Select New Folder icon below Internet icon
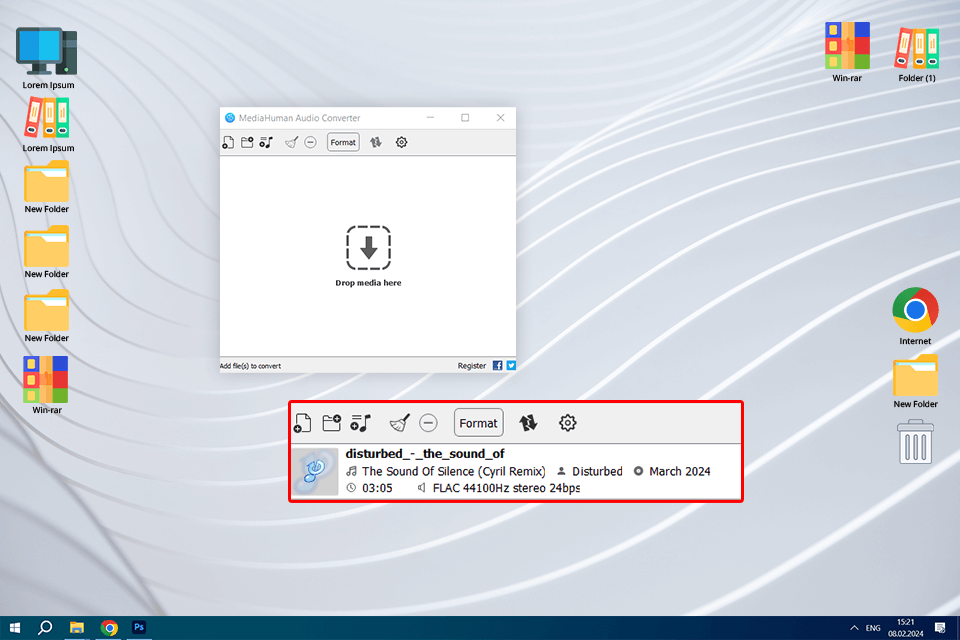Viewport: 960px width, 640px height. point(915,382)
